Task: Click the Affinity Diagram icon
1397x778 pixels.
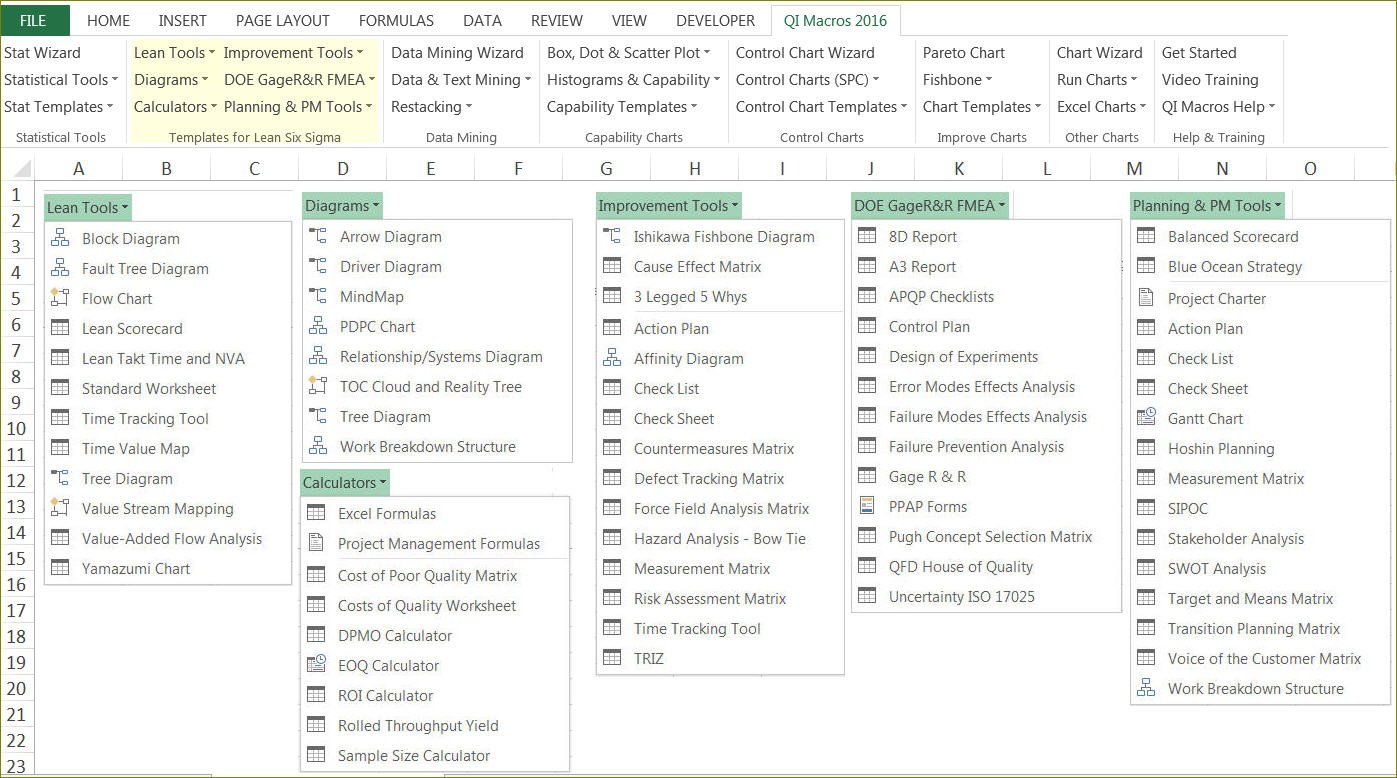Action: pyautogui.click(x=612, y=358)
